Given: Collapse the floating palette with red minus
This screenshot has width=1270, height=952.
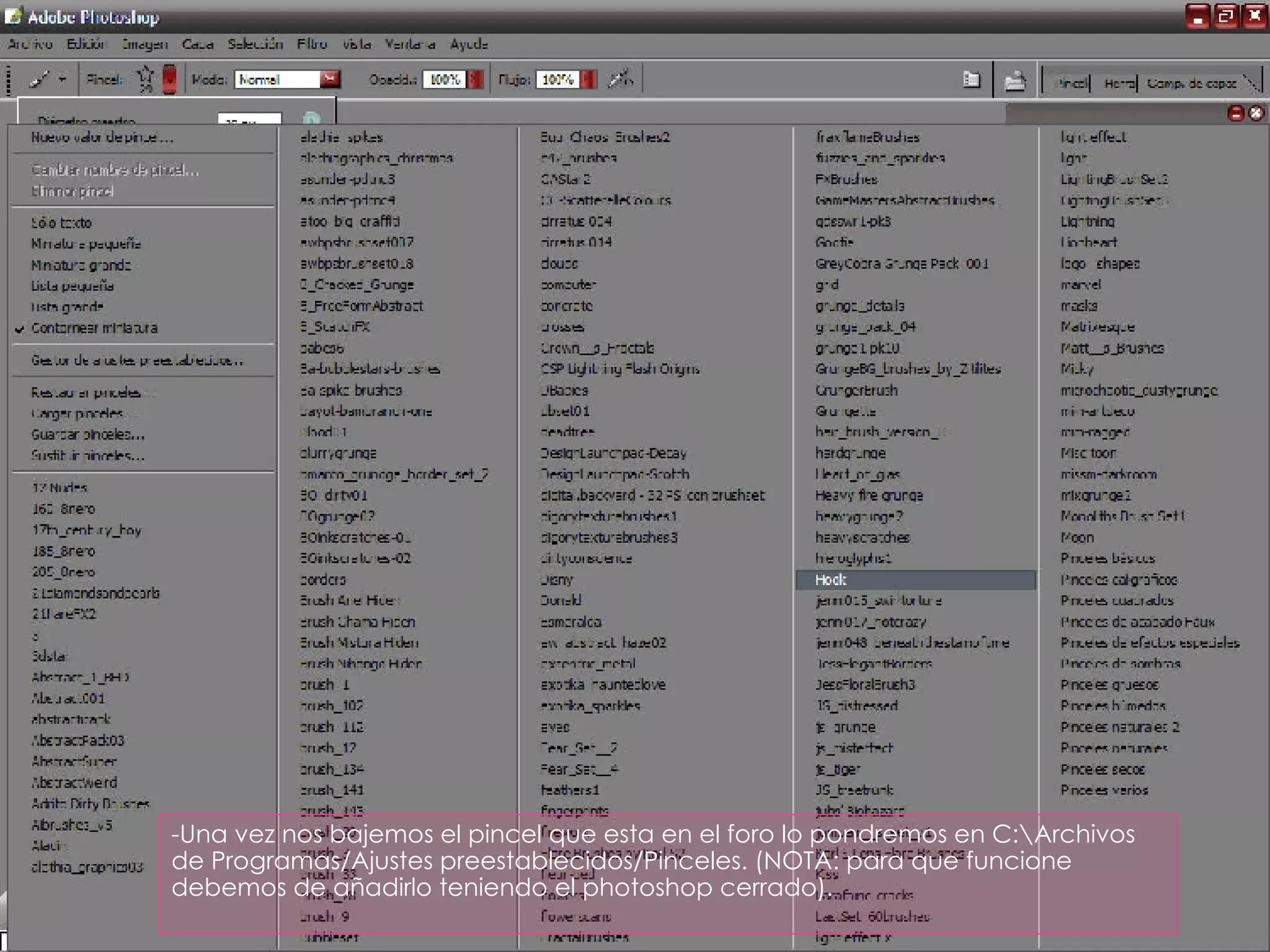Looking at the screenshot, I should point(1235,113).
